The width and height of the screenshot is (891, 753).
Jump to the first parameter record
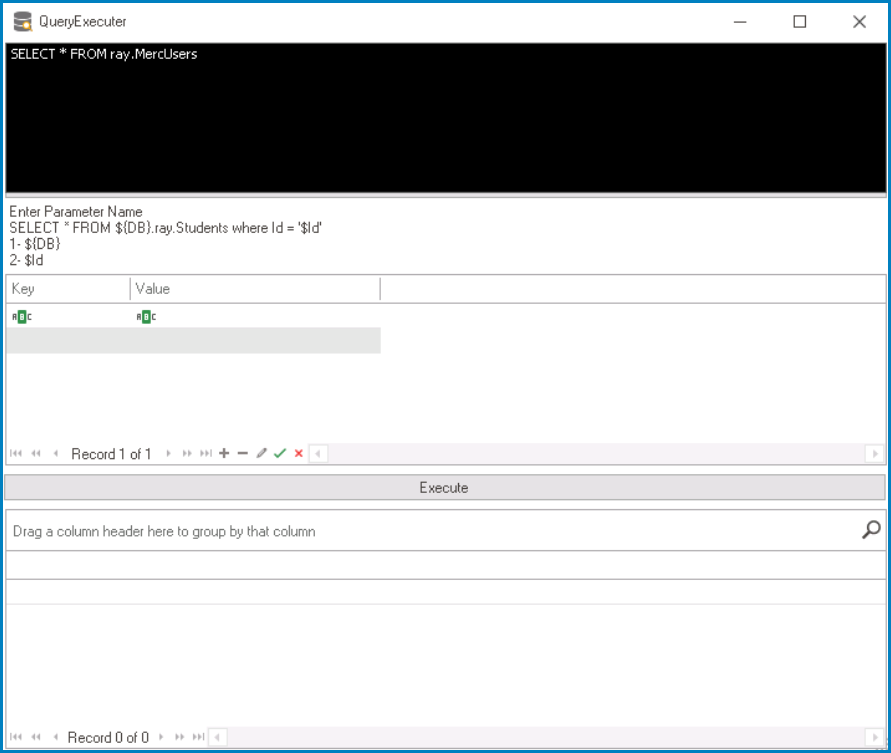[x=14, y=453]
